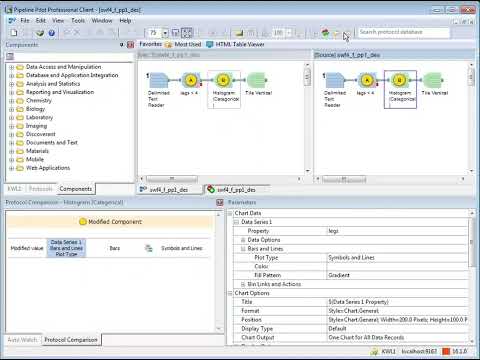The image size is (480, 360).
Task: Select the source pane Delimited Text Reader component
Action: pyautogui.click(x=335, y=89)
